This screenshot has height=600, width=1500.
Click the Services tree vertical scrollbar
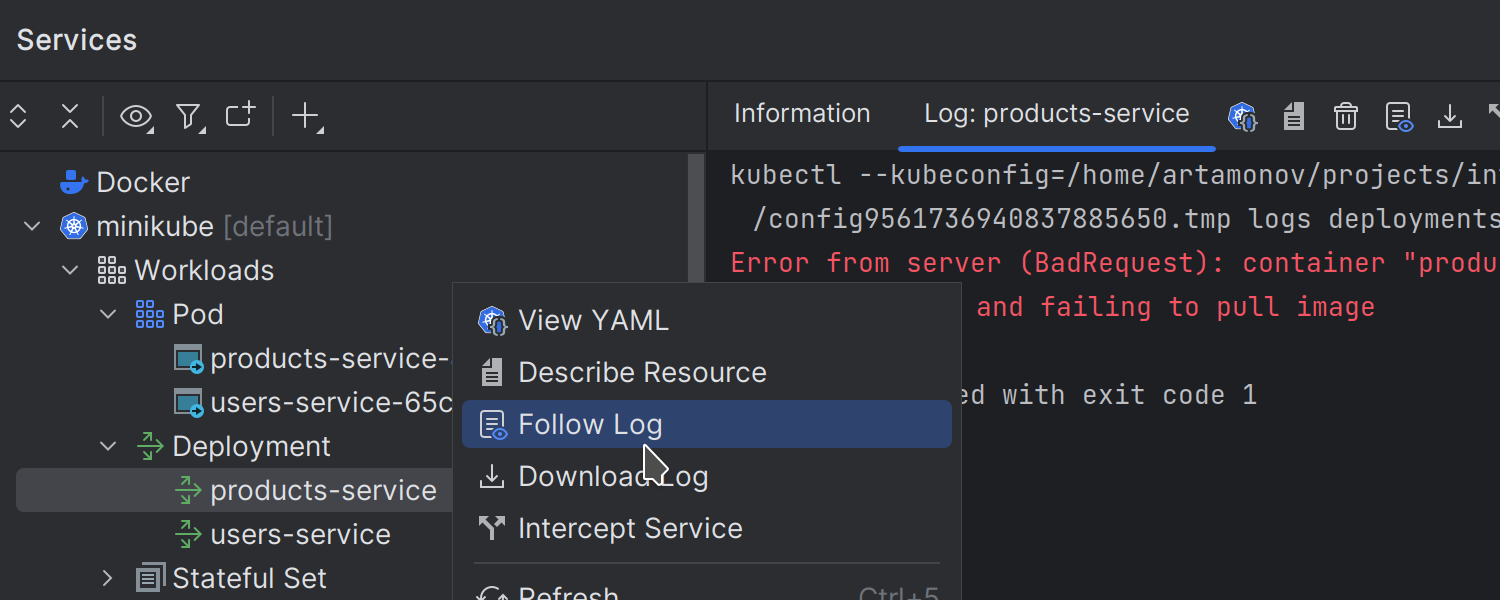tap(696, 220)
